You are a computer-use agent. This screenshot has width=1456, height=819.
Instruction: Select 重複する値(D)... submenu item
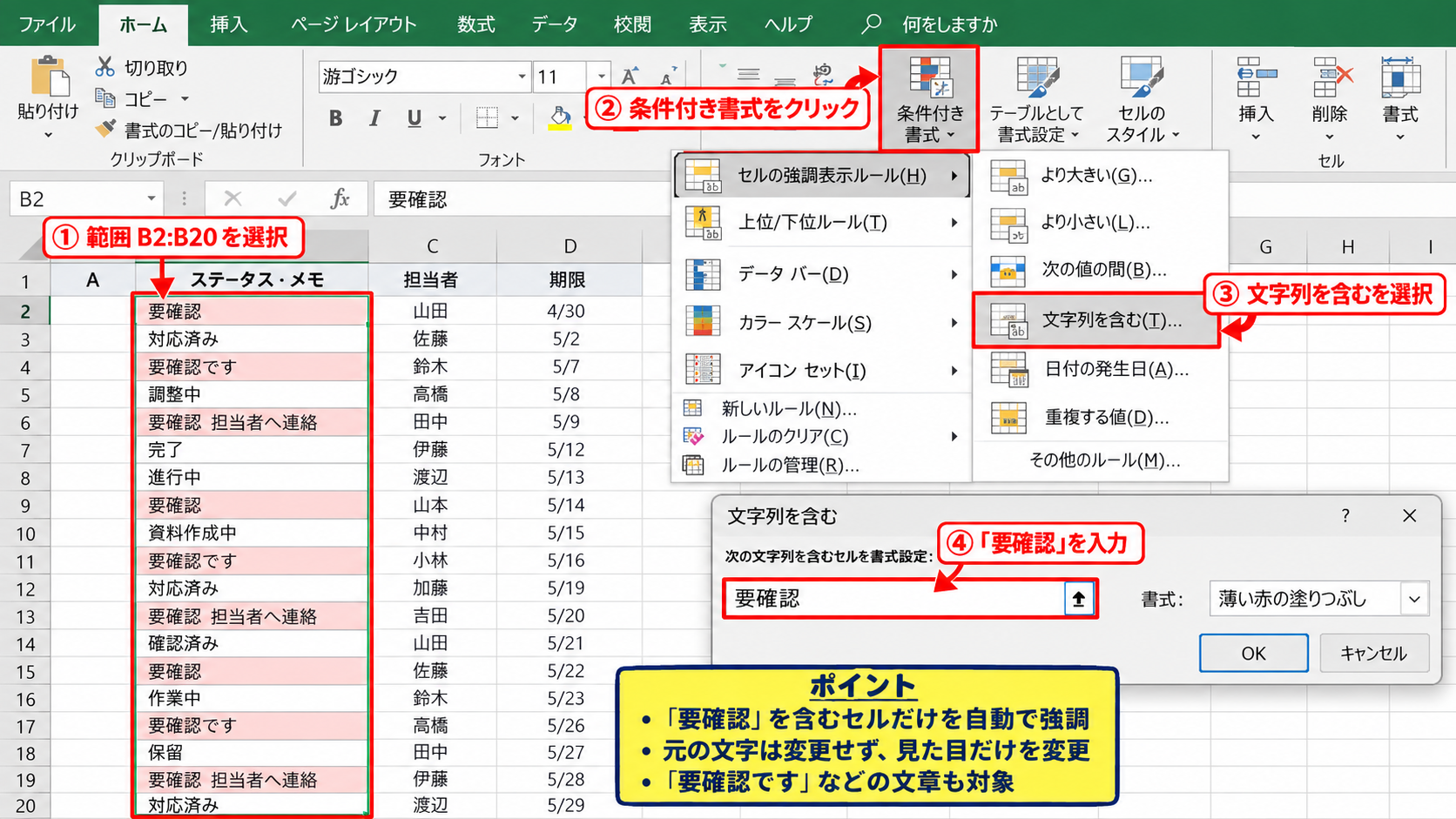[x=1100, y=418]
